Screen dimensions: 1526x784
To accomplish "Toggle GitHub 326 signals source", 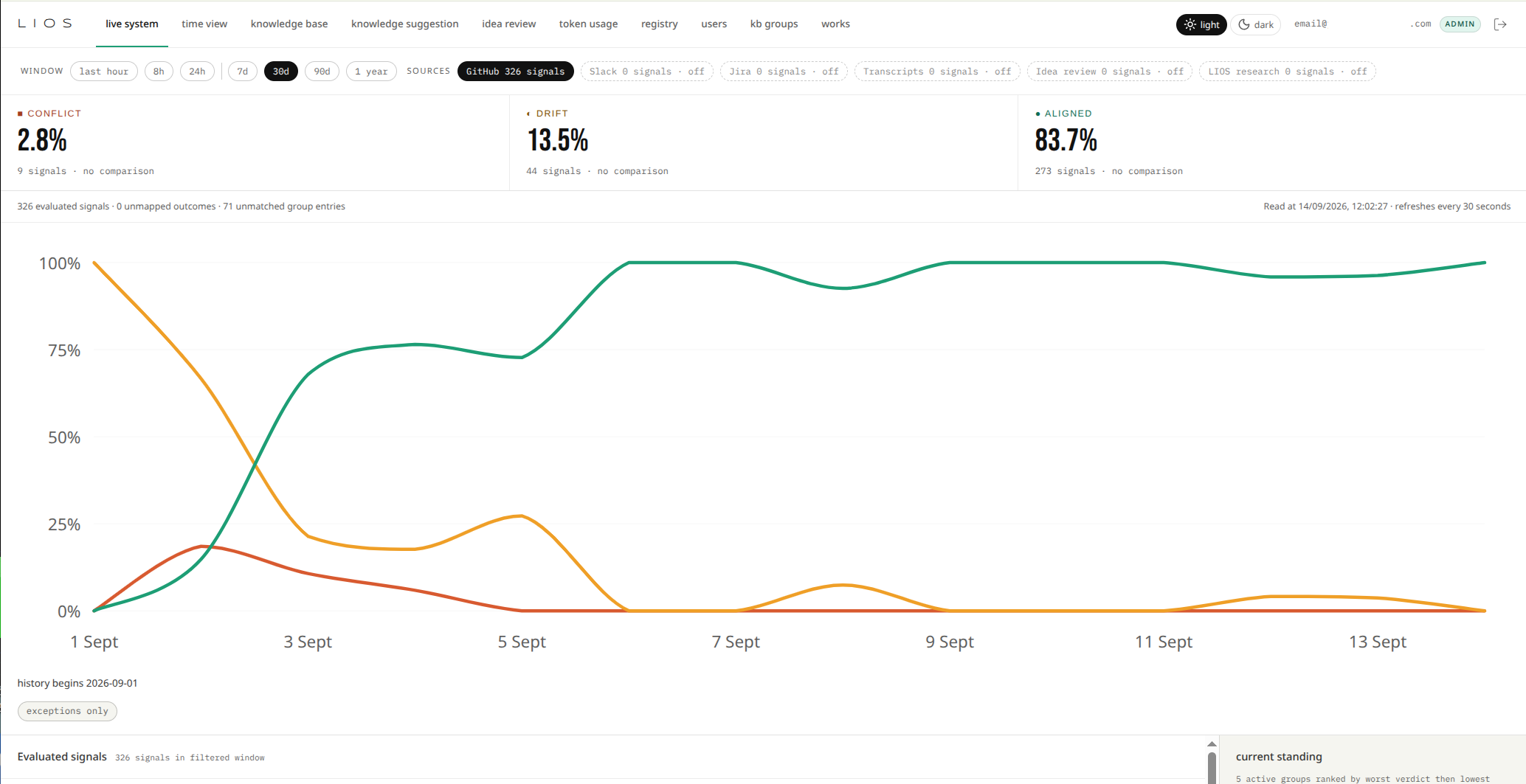I will 515,72.
